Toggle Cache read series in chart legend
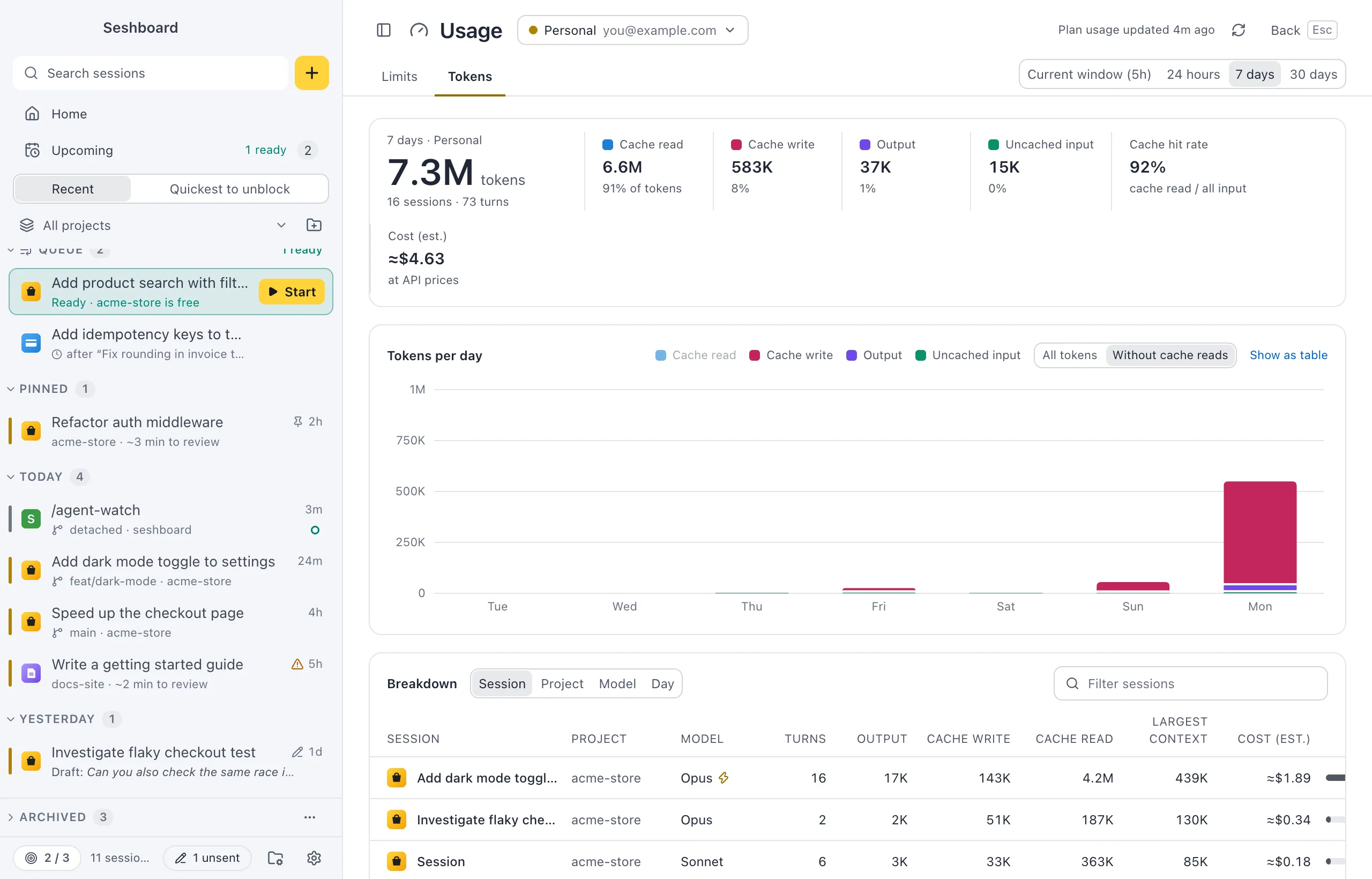The height and width of the screenshot is (879, 1372). (x=696, y=355)
